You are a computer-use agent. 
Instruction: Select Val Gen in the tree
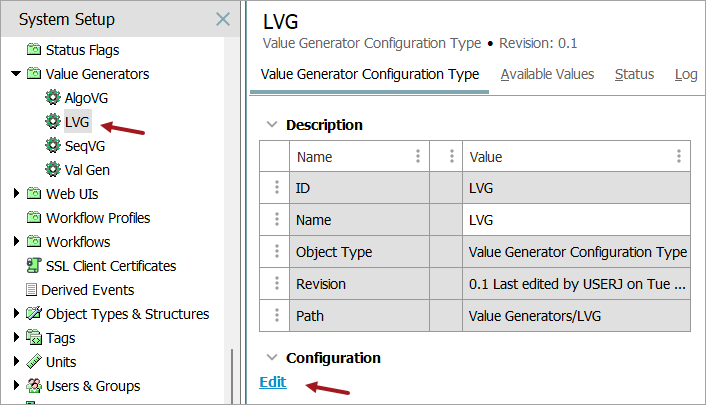(87, 170)
